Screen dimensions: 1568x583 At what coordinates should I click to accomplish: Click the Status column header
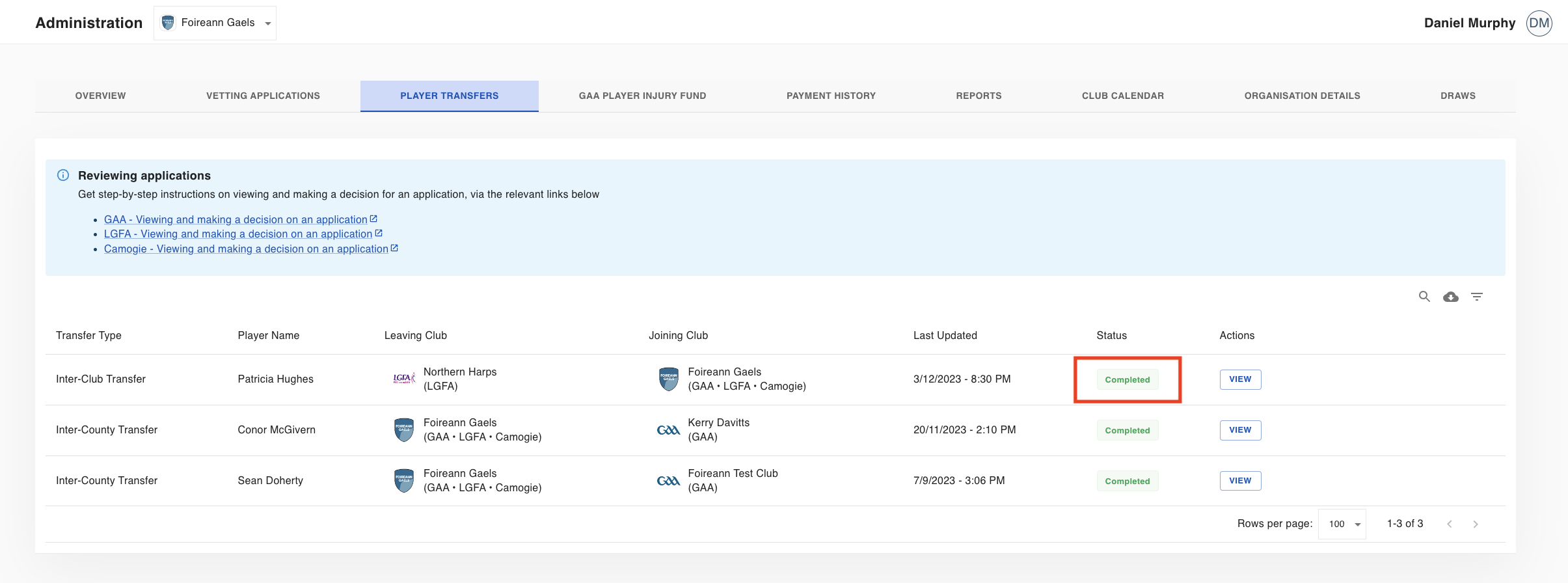tap(1111, 335)
